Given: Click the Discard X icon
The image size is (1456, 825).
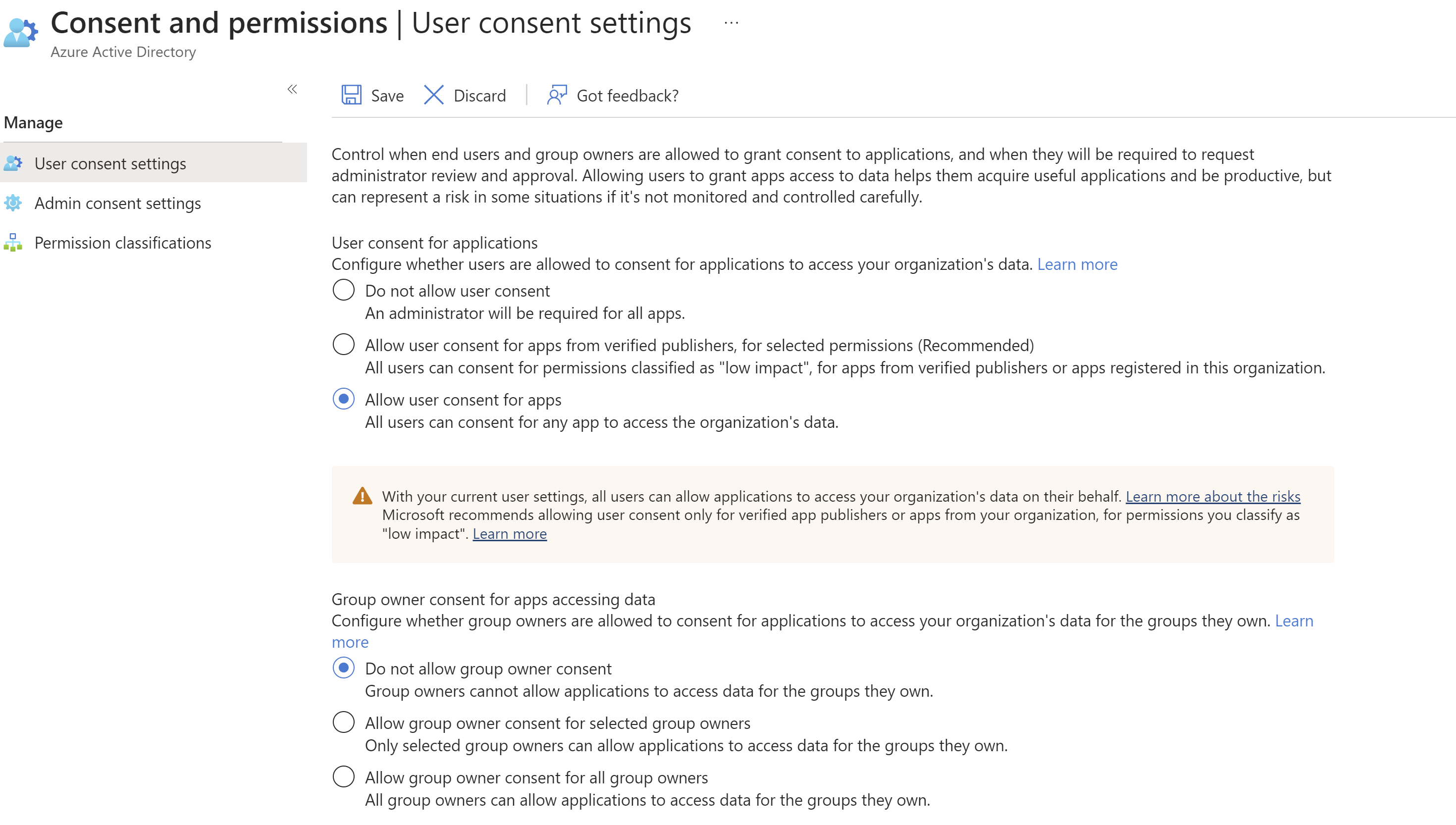Looking at the screenshot, I should 433,95.
